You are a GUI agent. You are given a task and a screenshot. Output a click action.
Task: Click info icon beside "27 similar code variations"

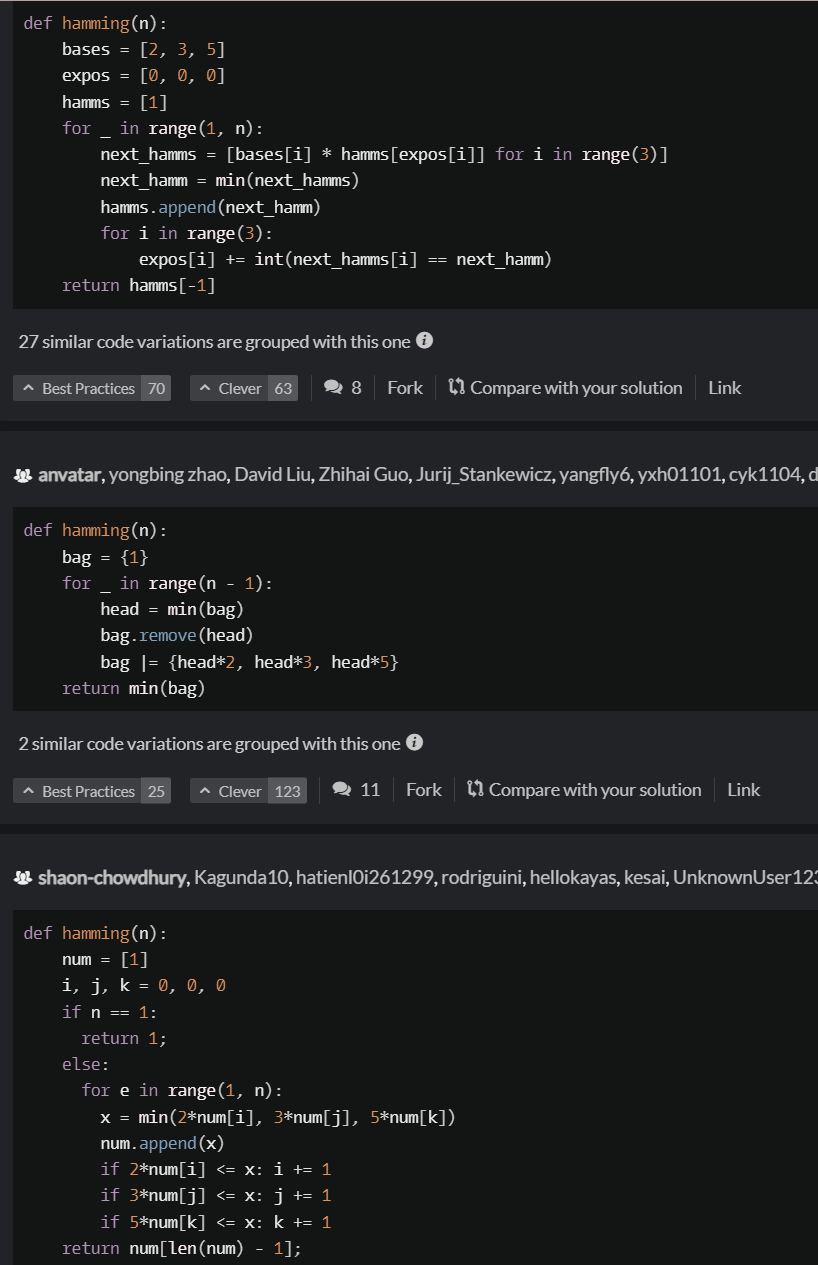click(x=424, y=341)
